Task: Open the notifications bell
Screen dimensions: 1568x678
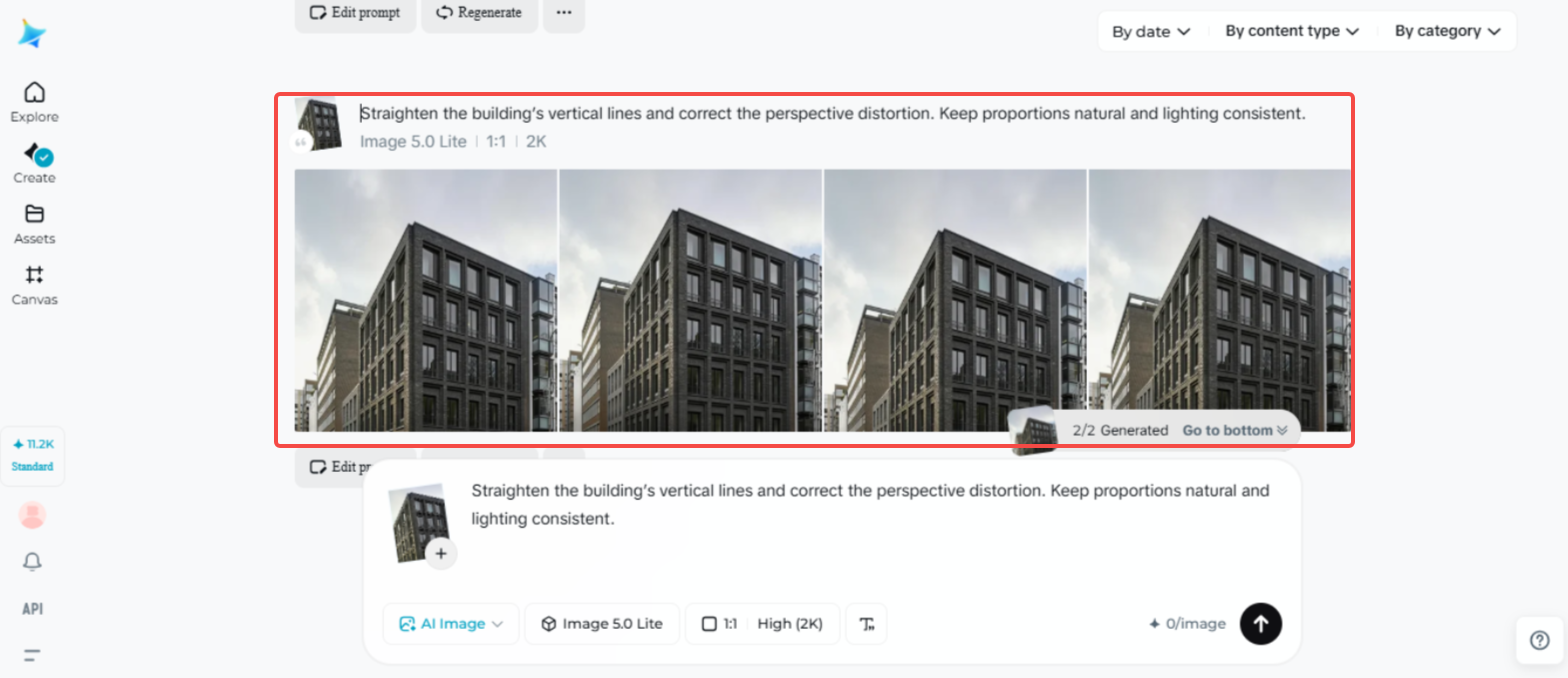Action: [32, 562]
